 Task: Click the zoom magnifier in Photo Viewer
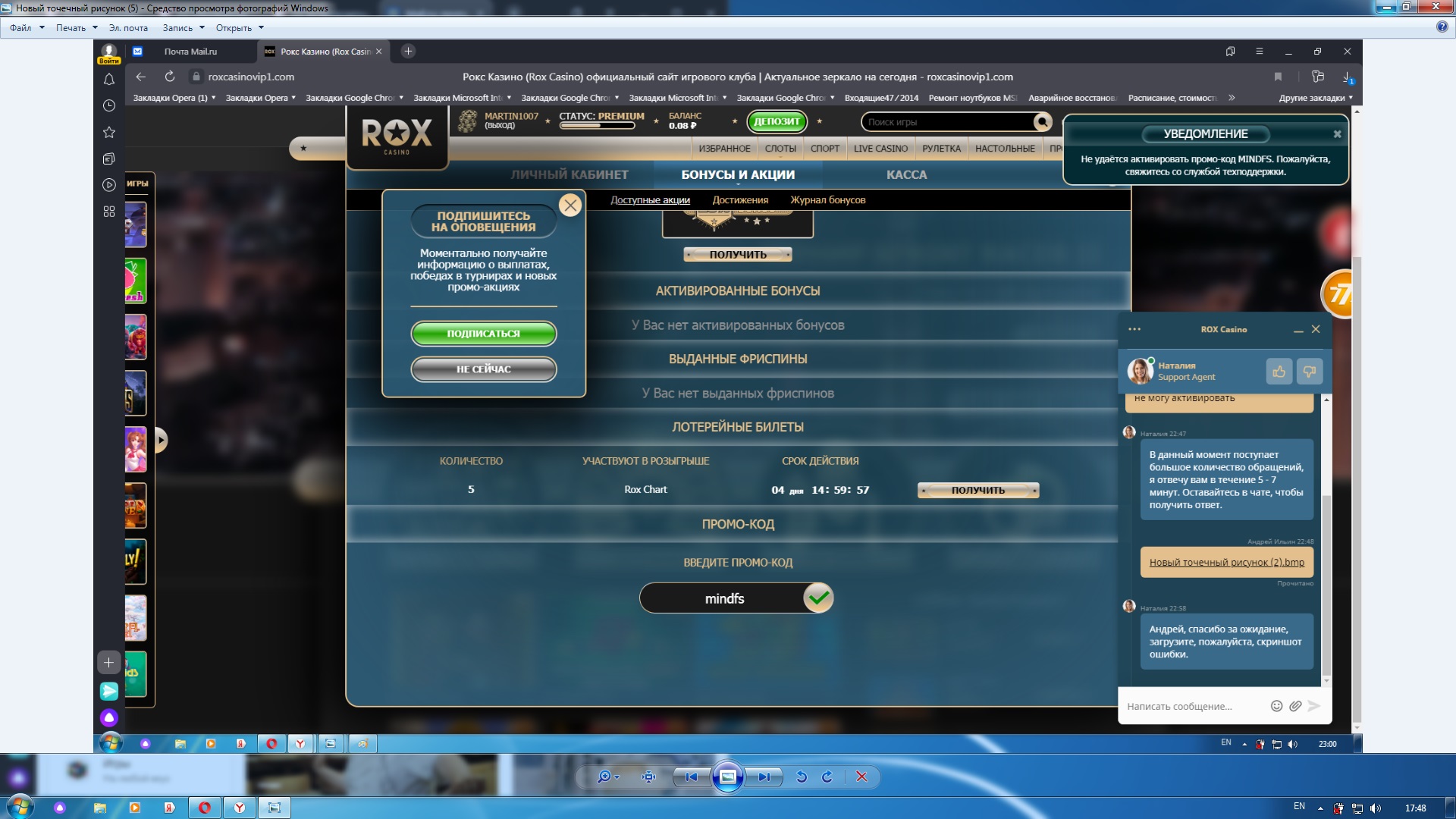604,777
